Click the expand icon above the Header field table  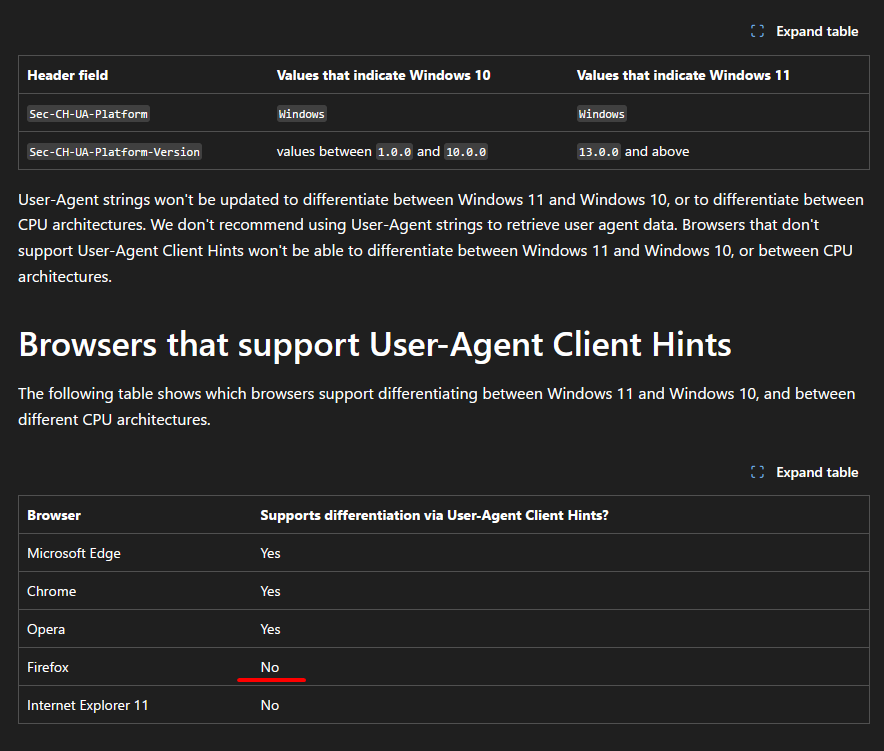point(757,31)
